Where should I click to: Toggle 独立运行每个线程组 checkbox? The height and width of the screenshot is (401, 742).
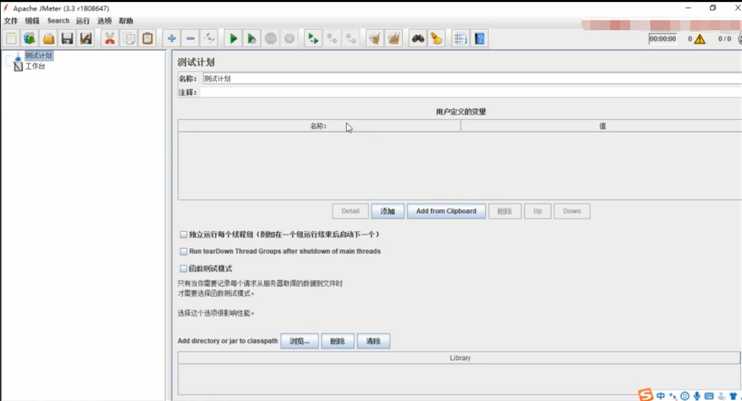[x=184, y=234]
